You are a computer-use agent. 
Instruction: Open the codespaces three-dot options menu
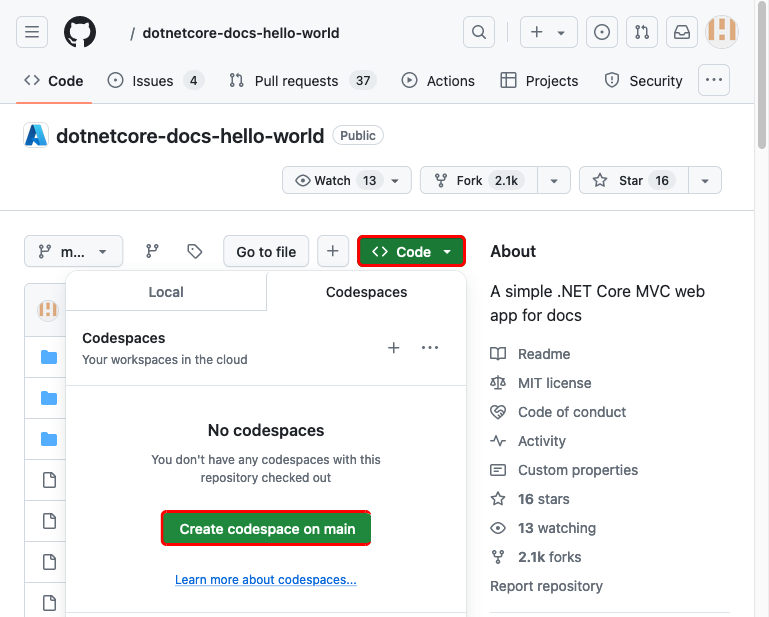(x=430, y=348)
